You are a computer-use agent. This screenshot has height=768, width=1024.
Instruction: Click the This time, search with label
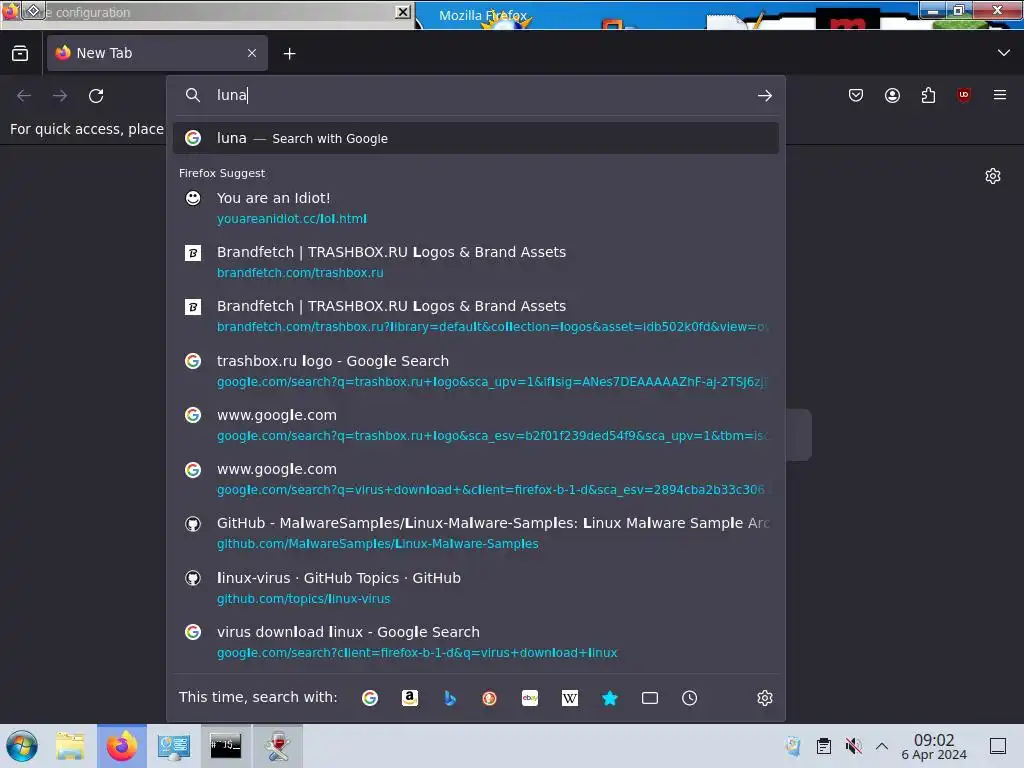[x=258, y=697]
